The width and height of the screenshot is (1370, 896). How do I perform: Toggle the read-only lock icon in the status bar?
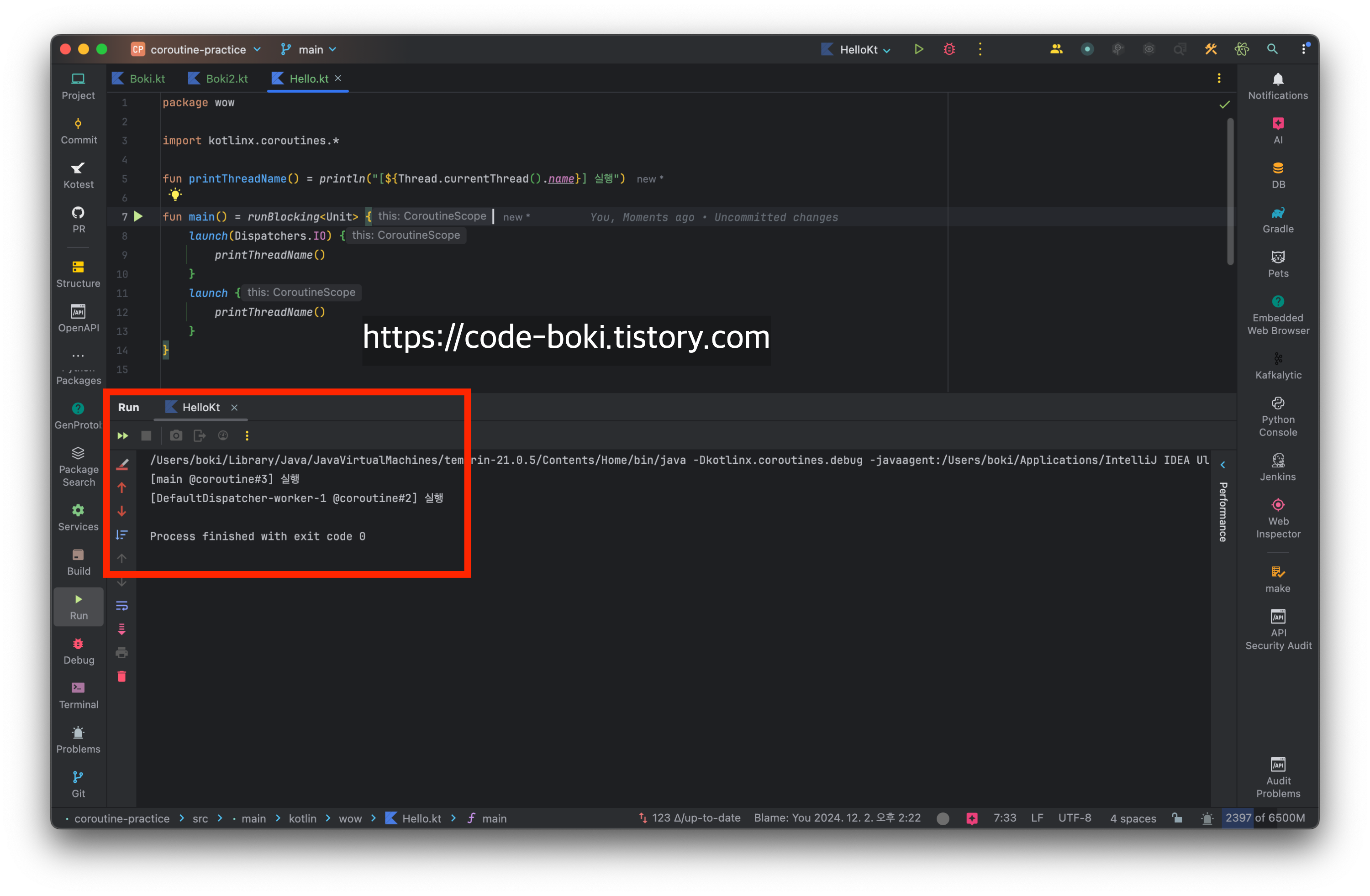[x=1177, y=818]
